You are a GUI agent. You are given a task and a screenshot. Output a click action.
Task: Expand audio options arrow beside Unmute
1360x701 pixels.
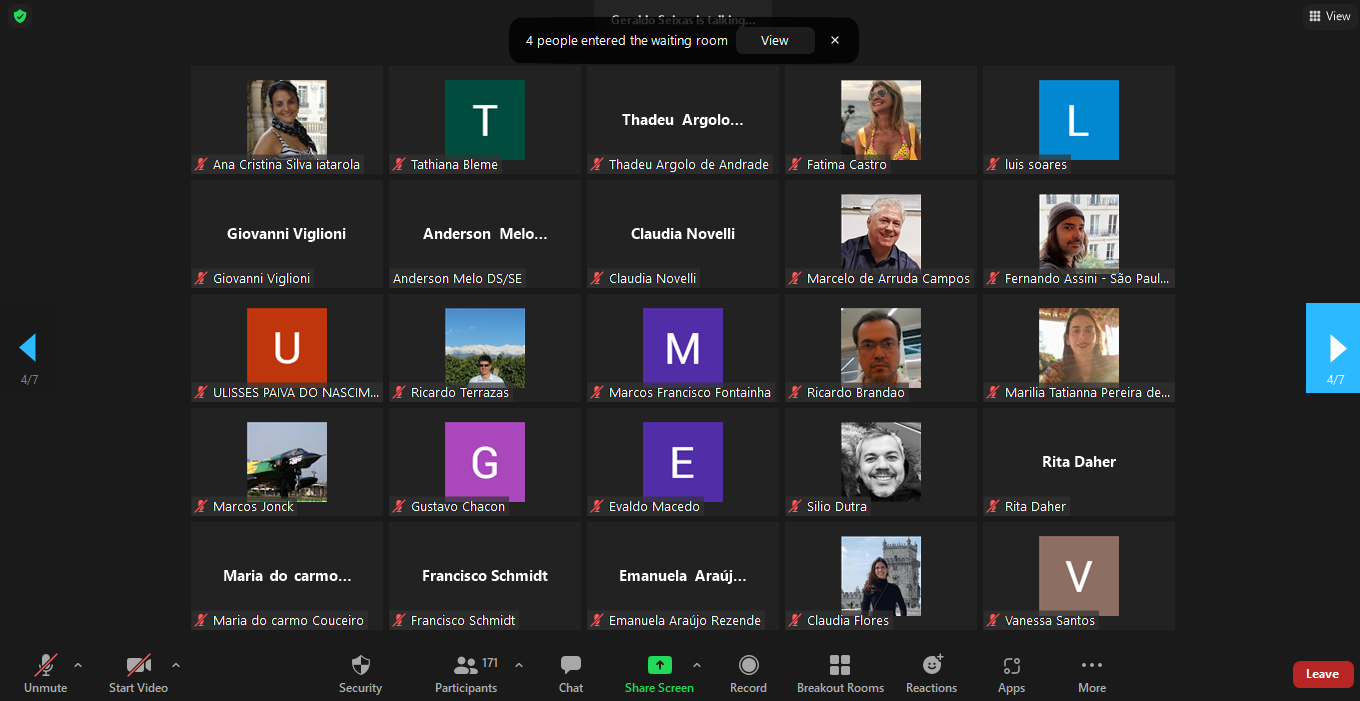click(78, 665)
